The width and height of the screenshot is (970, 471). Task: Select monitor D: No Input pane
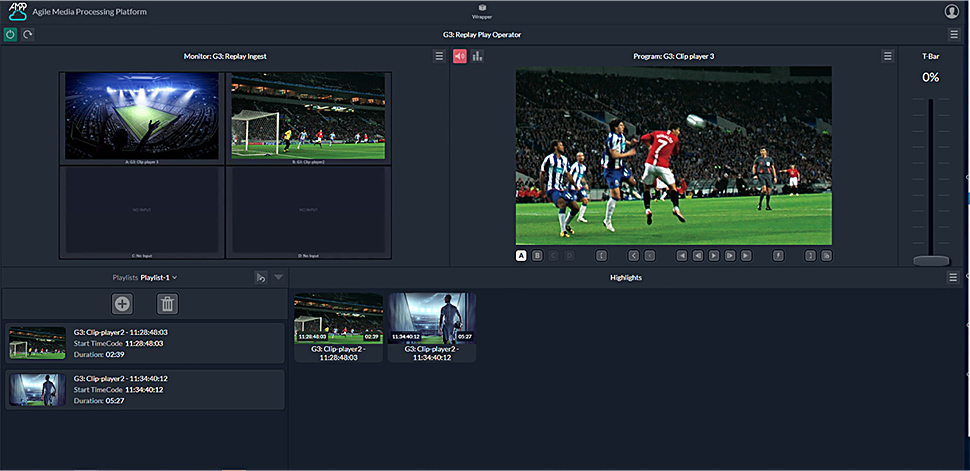point(308,210)
